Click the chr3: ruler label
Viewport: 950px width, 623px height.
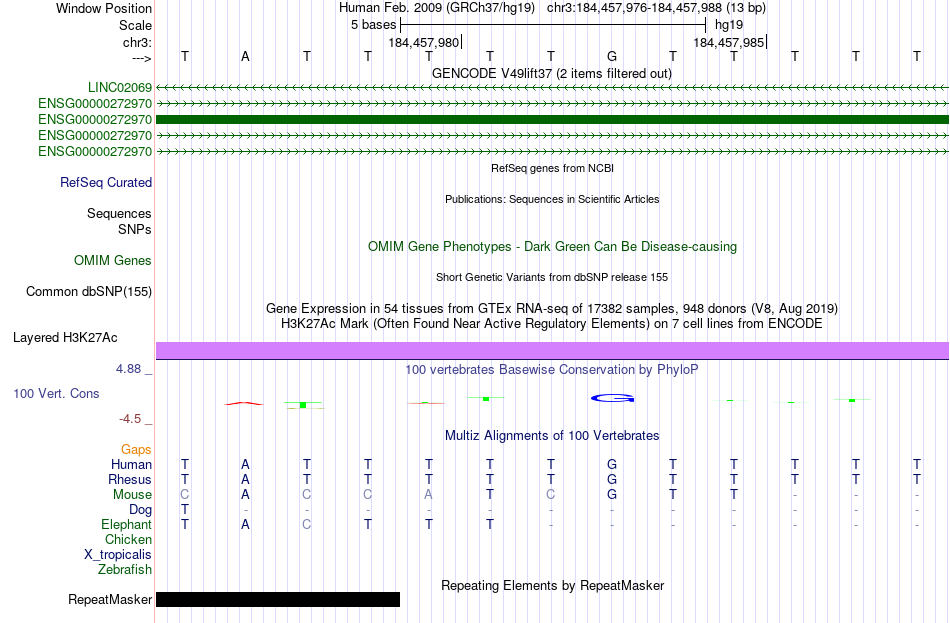tap(137, 43)
